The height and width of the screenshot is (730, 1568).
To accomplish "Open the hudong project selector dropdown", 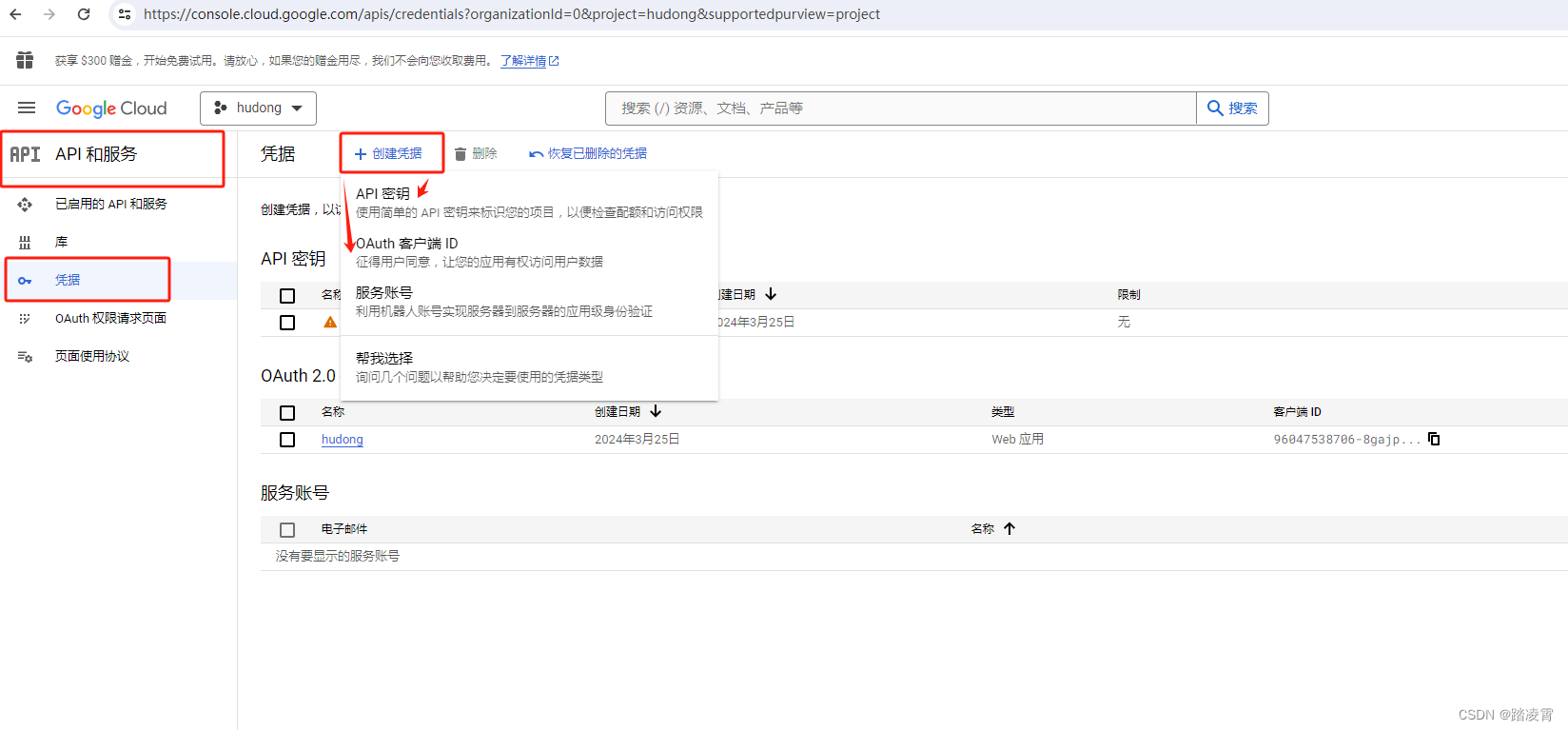I will [258, 109].
